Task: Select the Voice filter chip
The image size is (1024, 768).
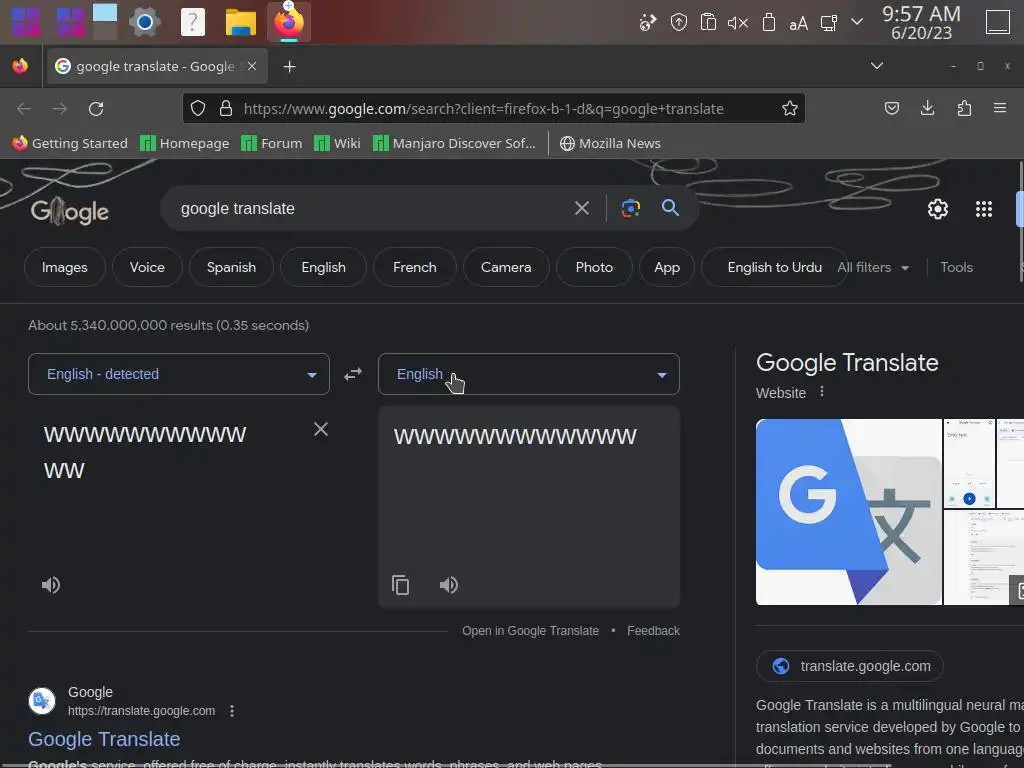Action: point(147,267)
